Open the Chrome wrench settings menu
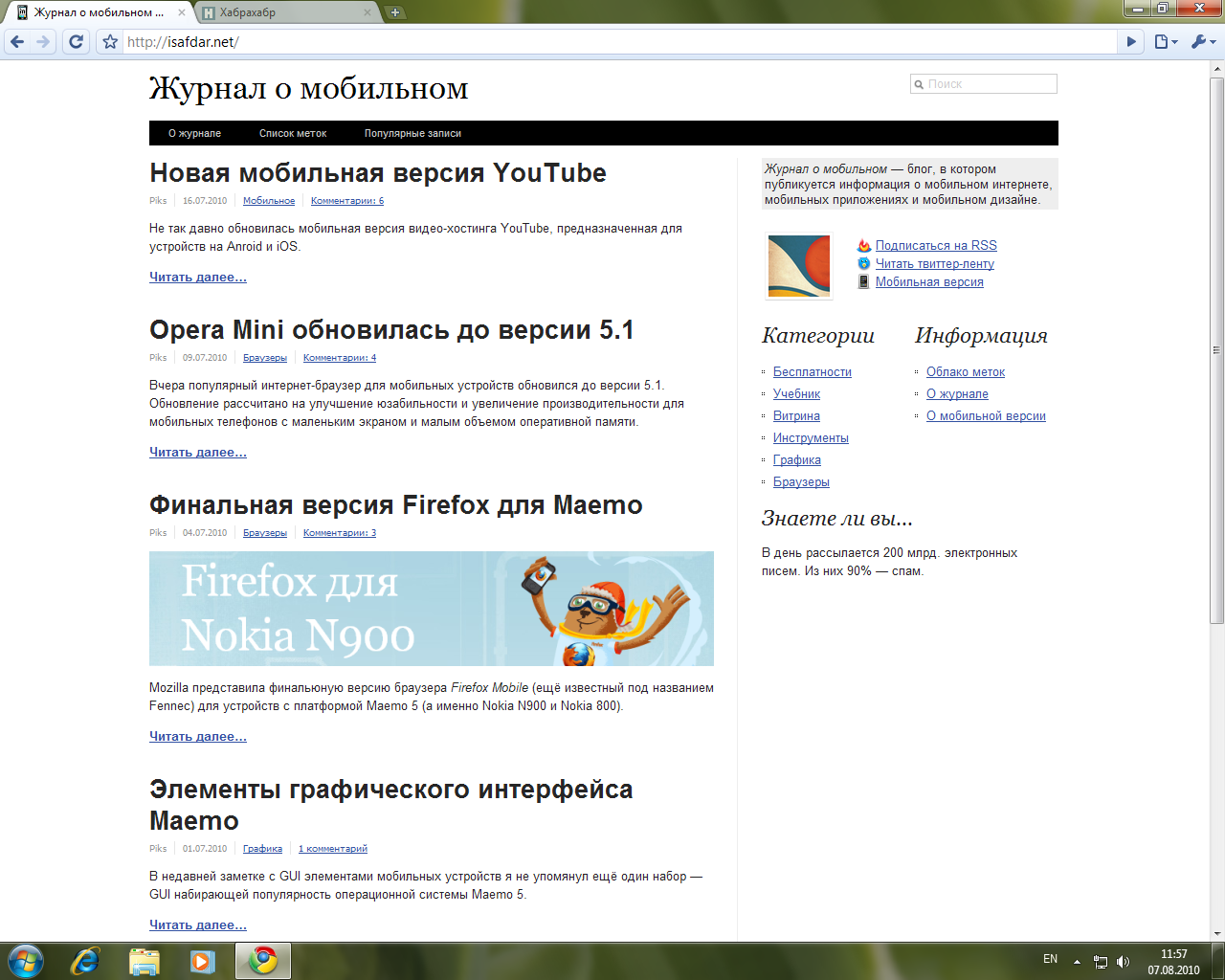1225x980 pixels. coord(1202,42)
